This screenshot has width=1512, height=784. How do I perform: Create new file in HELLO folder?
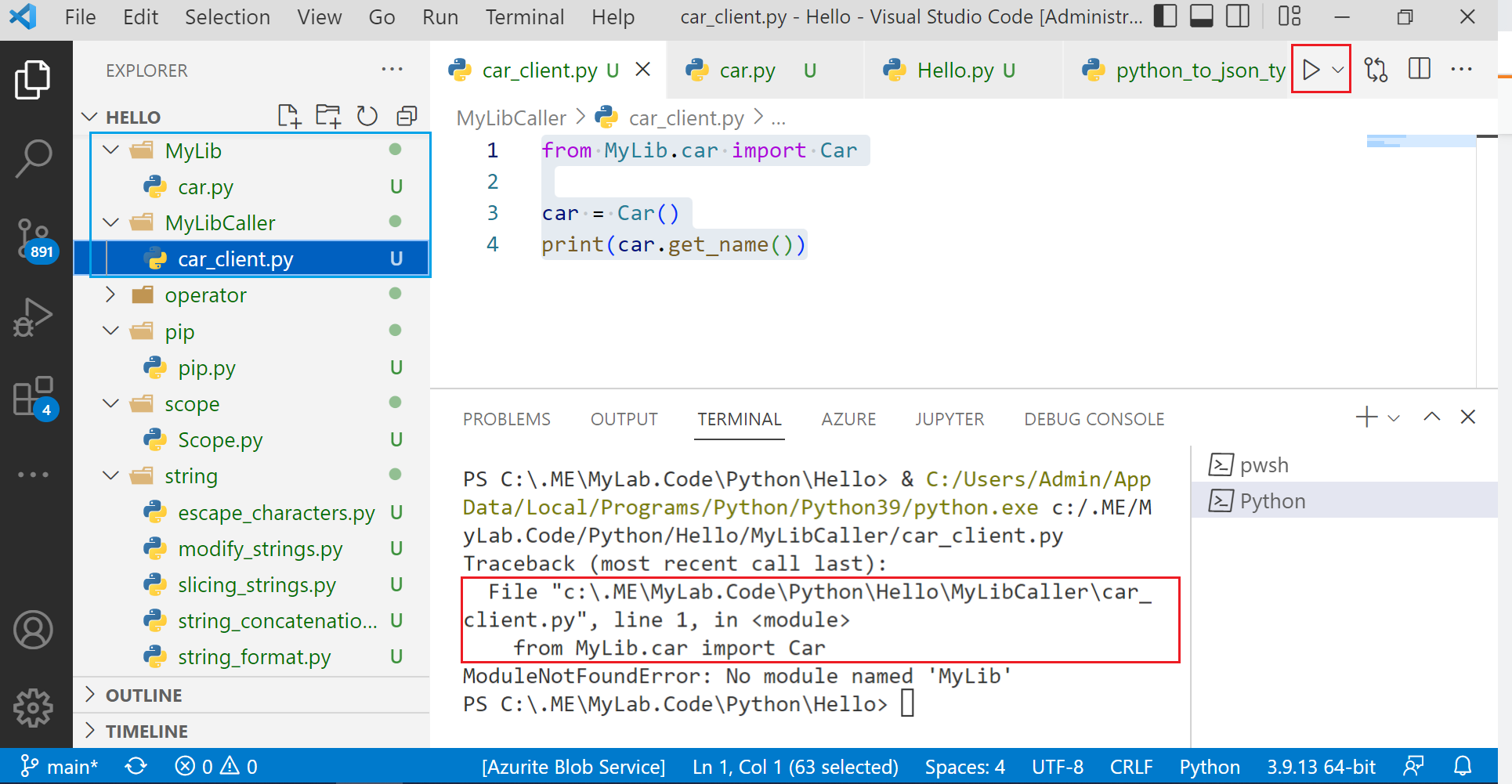pos(290,117)
